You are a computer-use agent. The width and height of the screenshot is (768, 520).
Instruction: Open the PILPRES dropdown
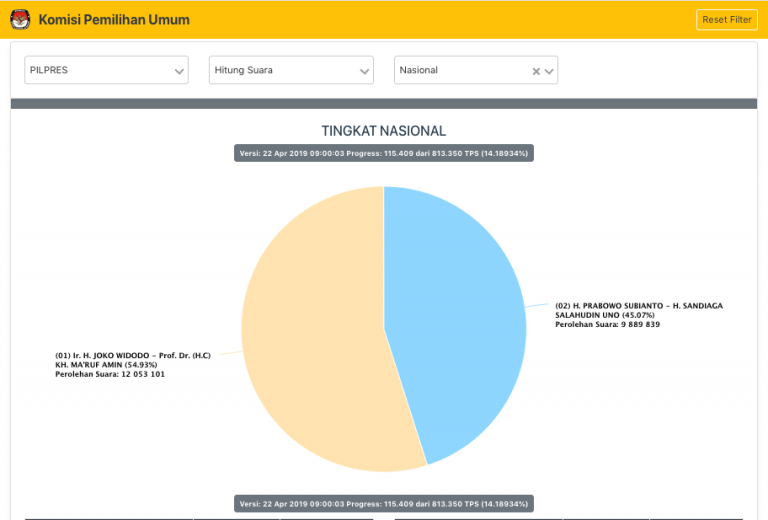tap(106, 70)
